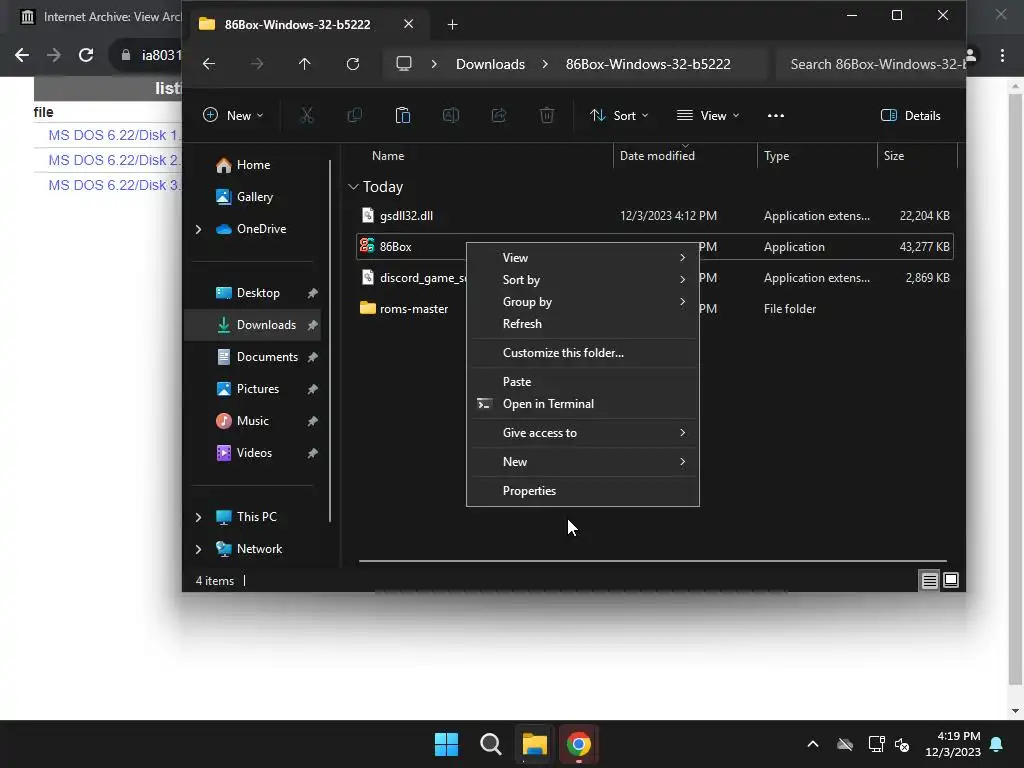The width and height of the screenshot is (1024, 768).
Task: Go back in Chrome browser
Action: [x=22, y=55]
